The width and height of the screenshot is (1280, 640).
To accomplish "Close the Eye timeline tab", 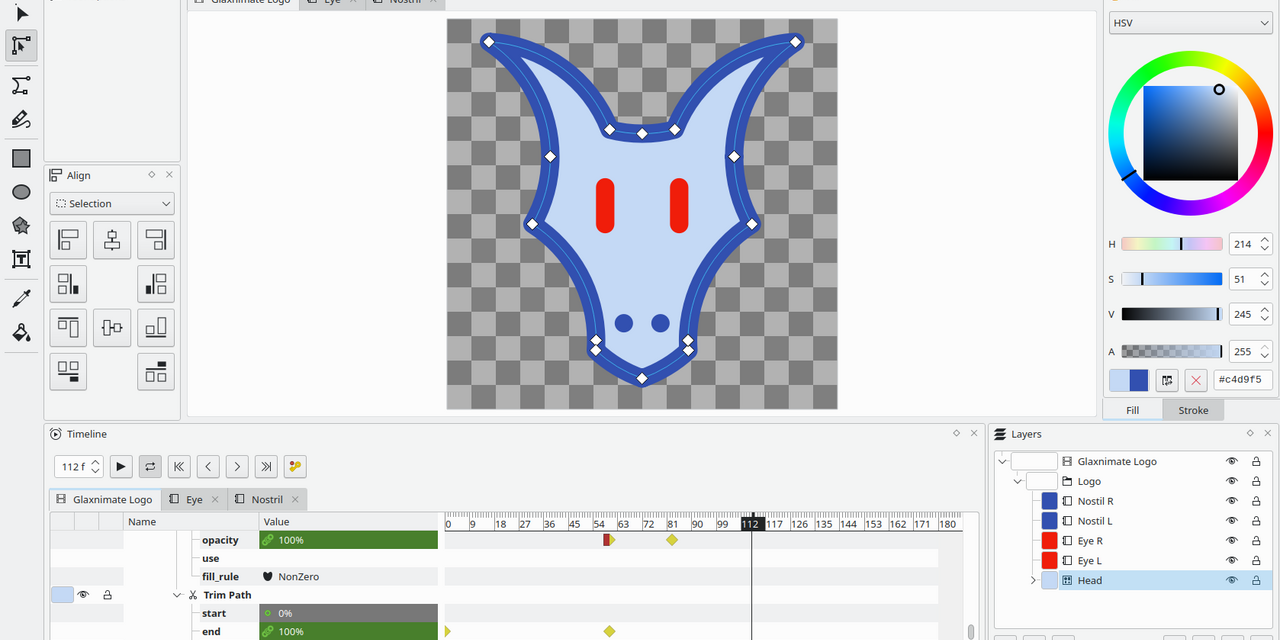I will (213, 499).
